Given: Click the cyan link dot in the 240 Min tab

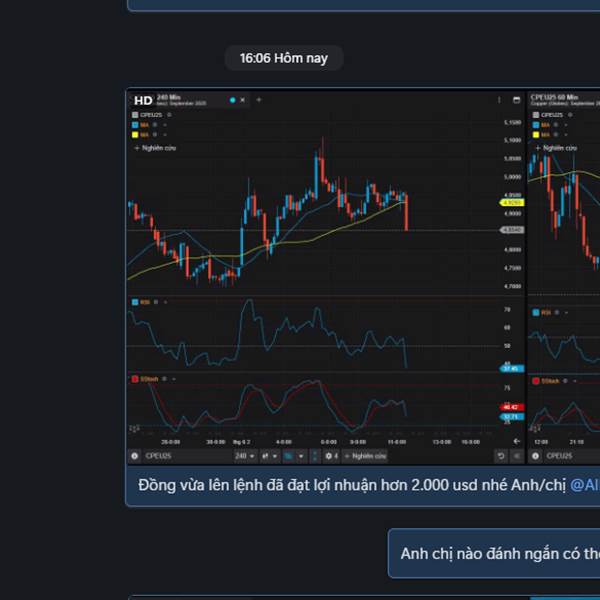Looking at the screenshot, I should [232, 100].
